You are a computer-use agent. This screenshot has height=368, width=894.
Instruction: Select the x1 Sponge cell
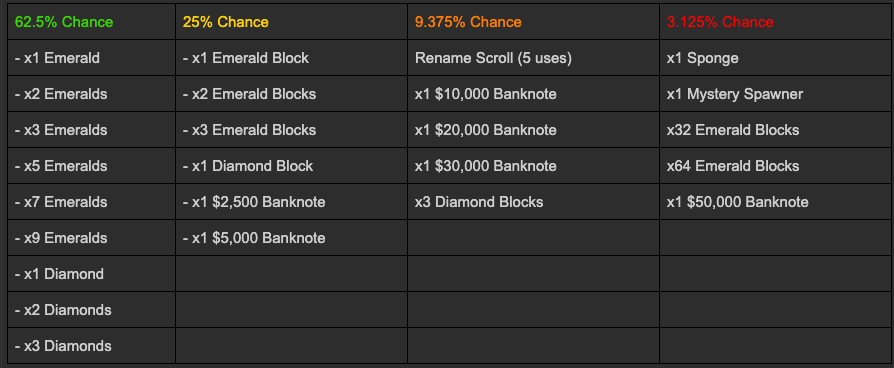(x=773, y=58)
